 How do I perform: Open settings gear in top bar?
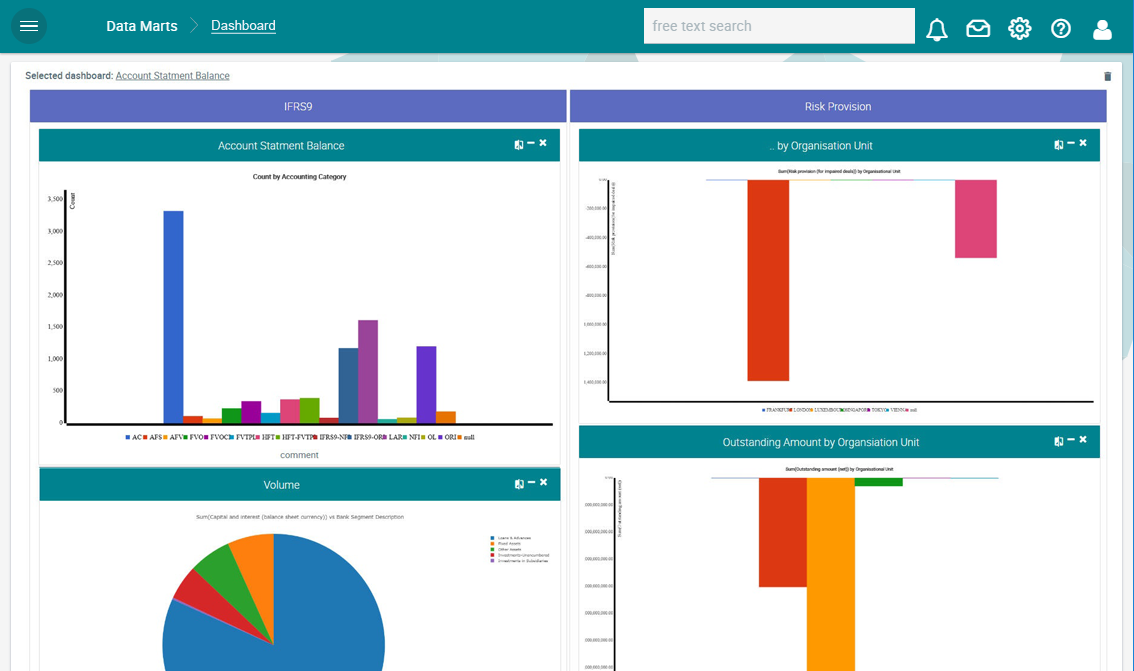[x=1019, y=28]
